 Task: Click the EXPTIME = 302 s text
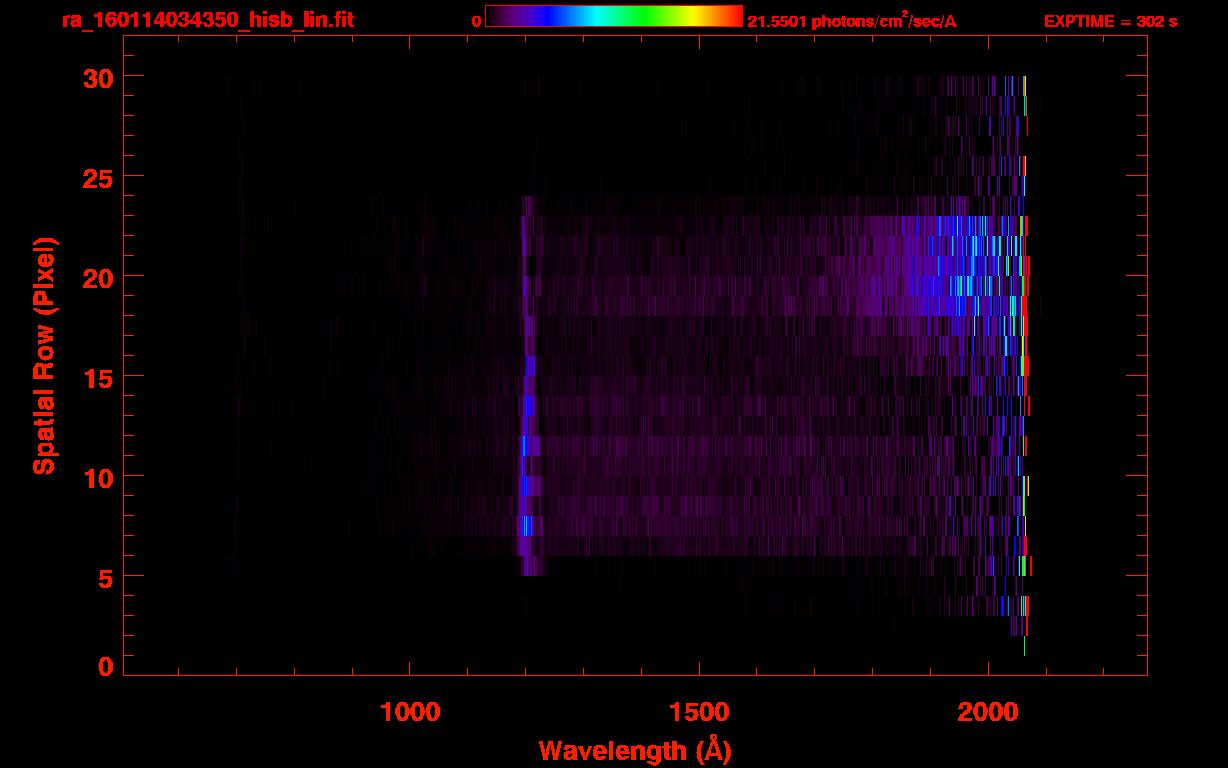pos(1110,21)
